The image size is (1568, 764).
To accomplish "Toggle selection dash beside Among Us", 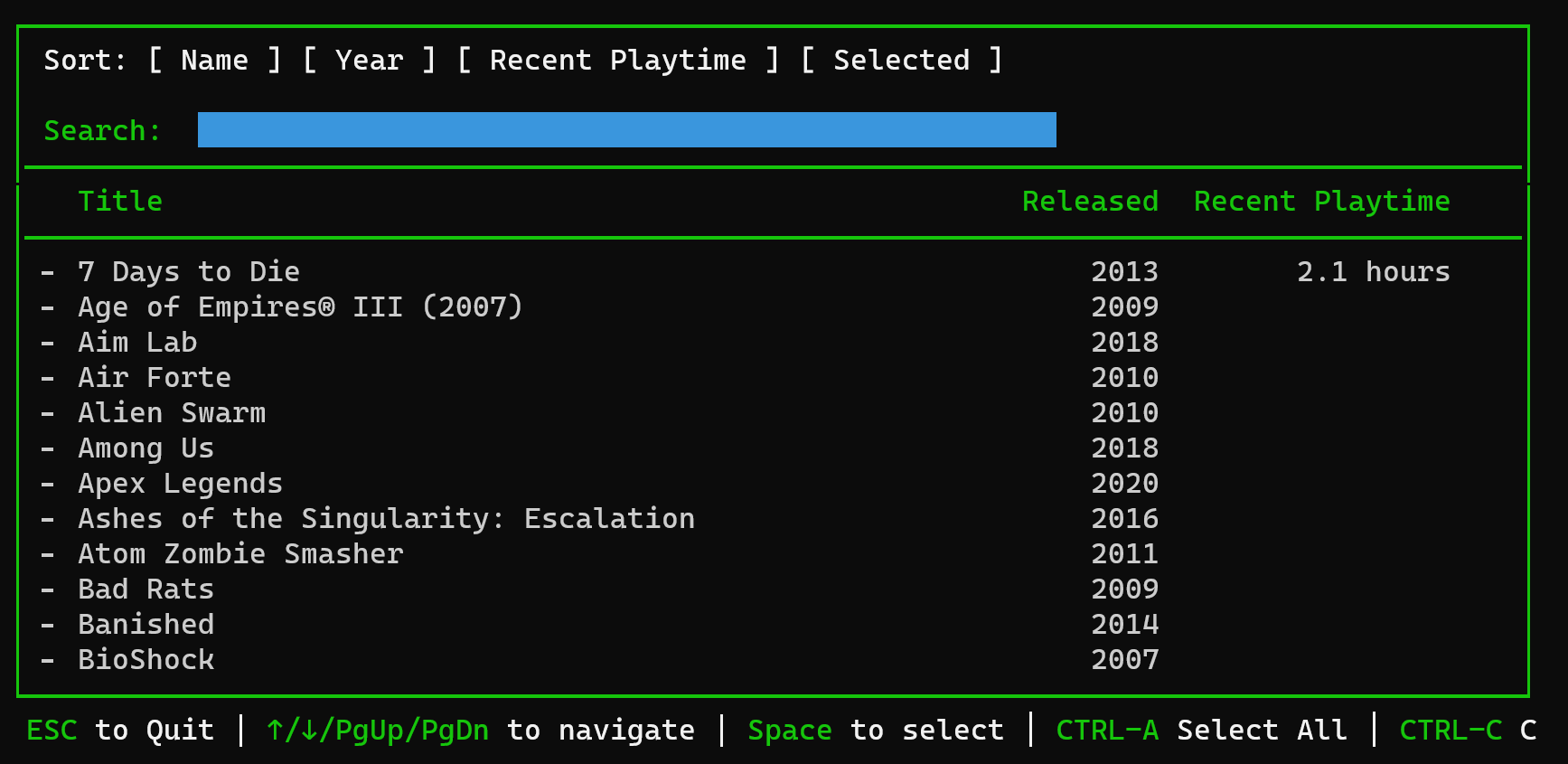I will click(x=48, y=448).
